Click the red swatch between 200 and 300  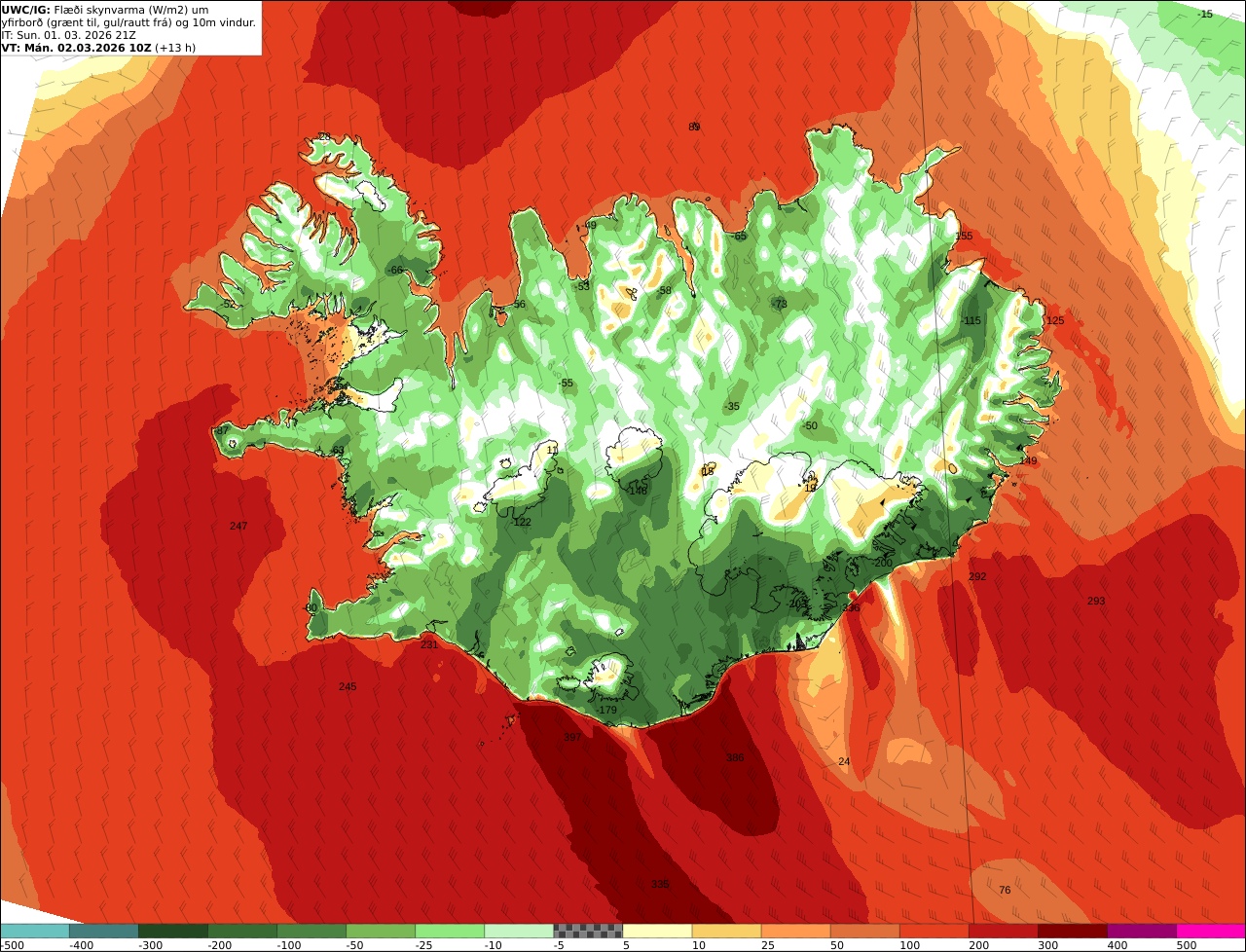coord(1003,931)
